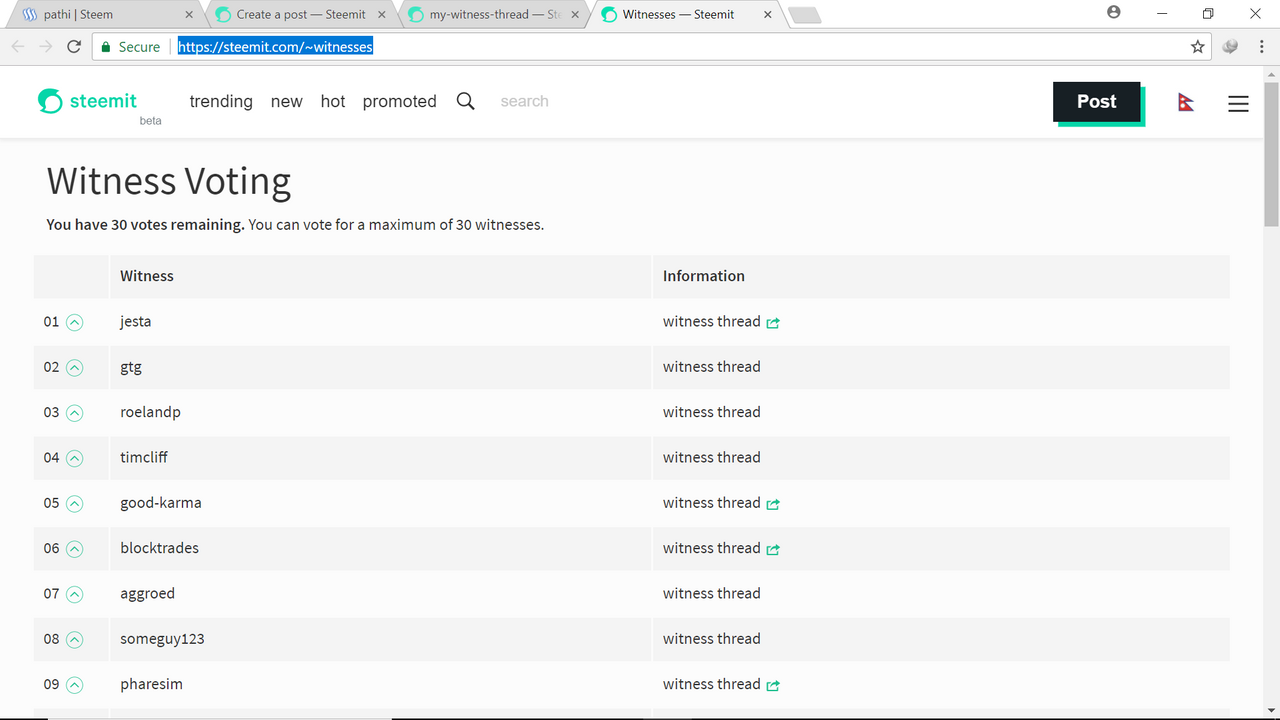The image size is (1280, 720).
Task: Upvote witness jesta
Action: (x=74, y=322)
